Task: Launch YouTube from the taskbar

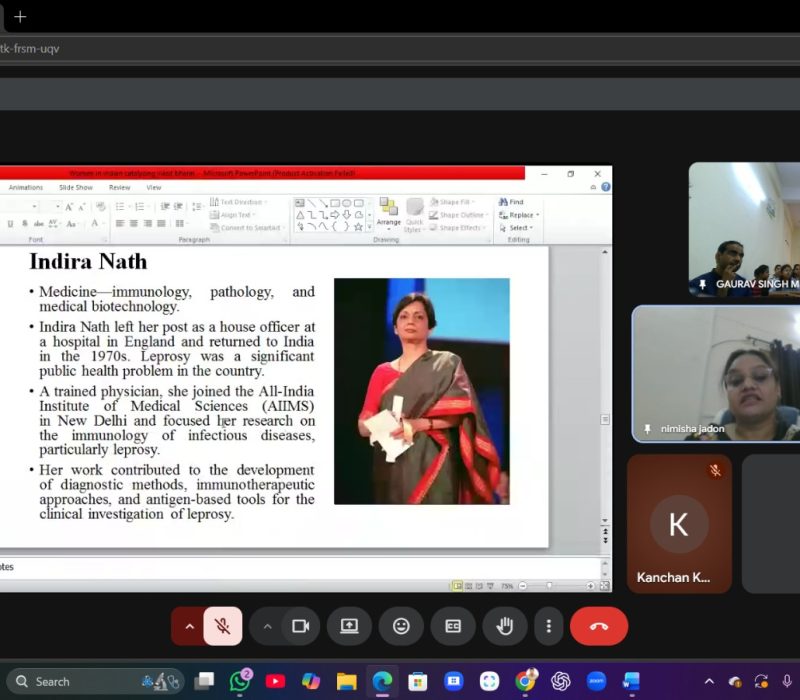Action: click(x=275, y=681)
